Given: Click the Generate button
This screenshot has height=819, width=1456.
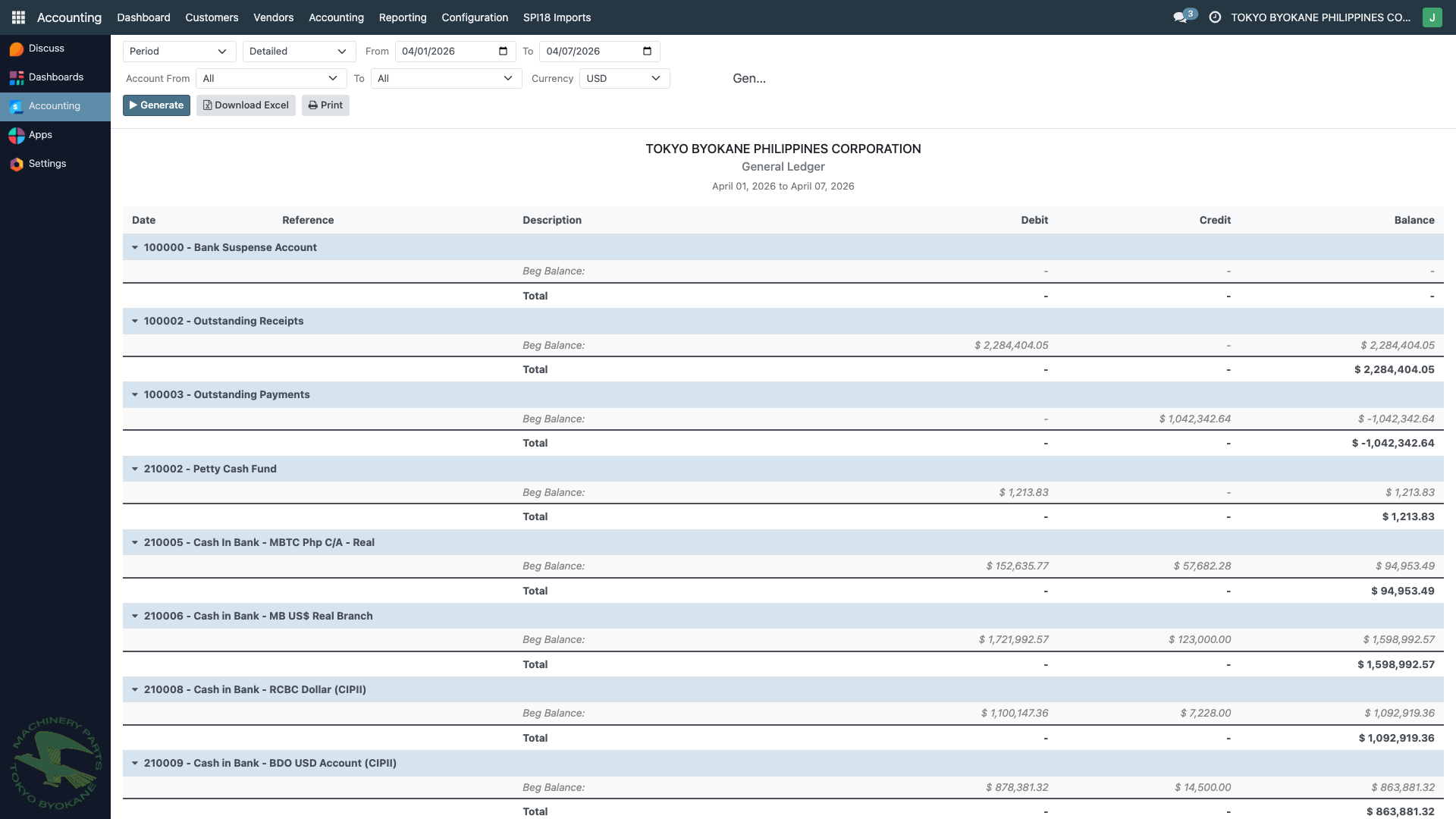Looking at the screenshot, I should tap(156, 105).
